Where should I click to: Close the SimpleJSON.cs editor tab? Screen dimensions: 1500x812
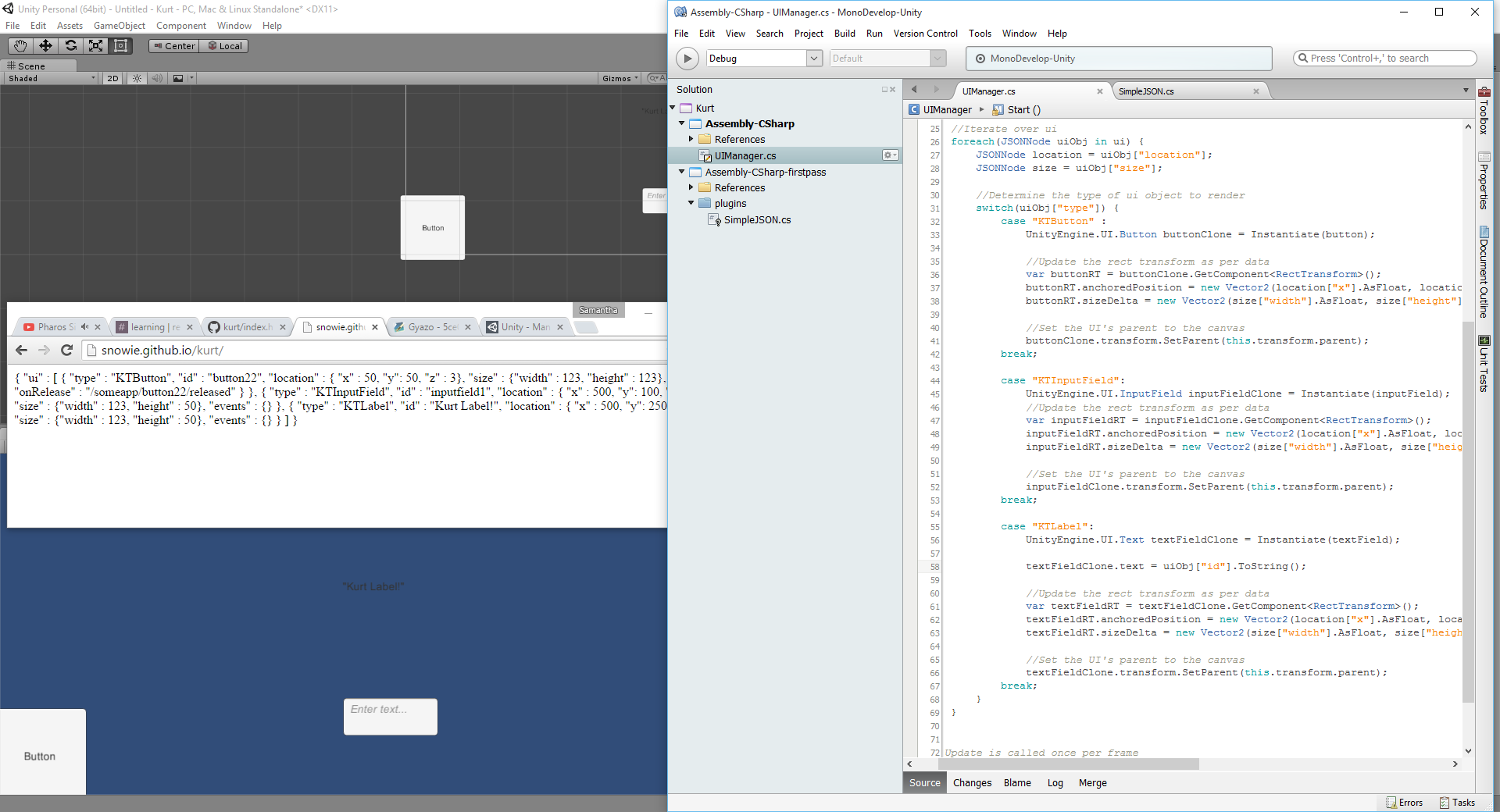(x=1256, y=91)
